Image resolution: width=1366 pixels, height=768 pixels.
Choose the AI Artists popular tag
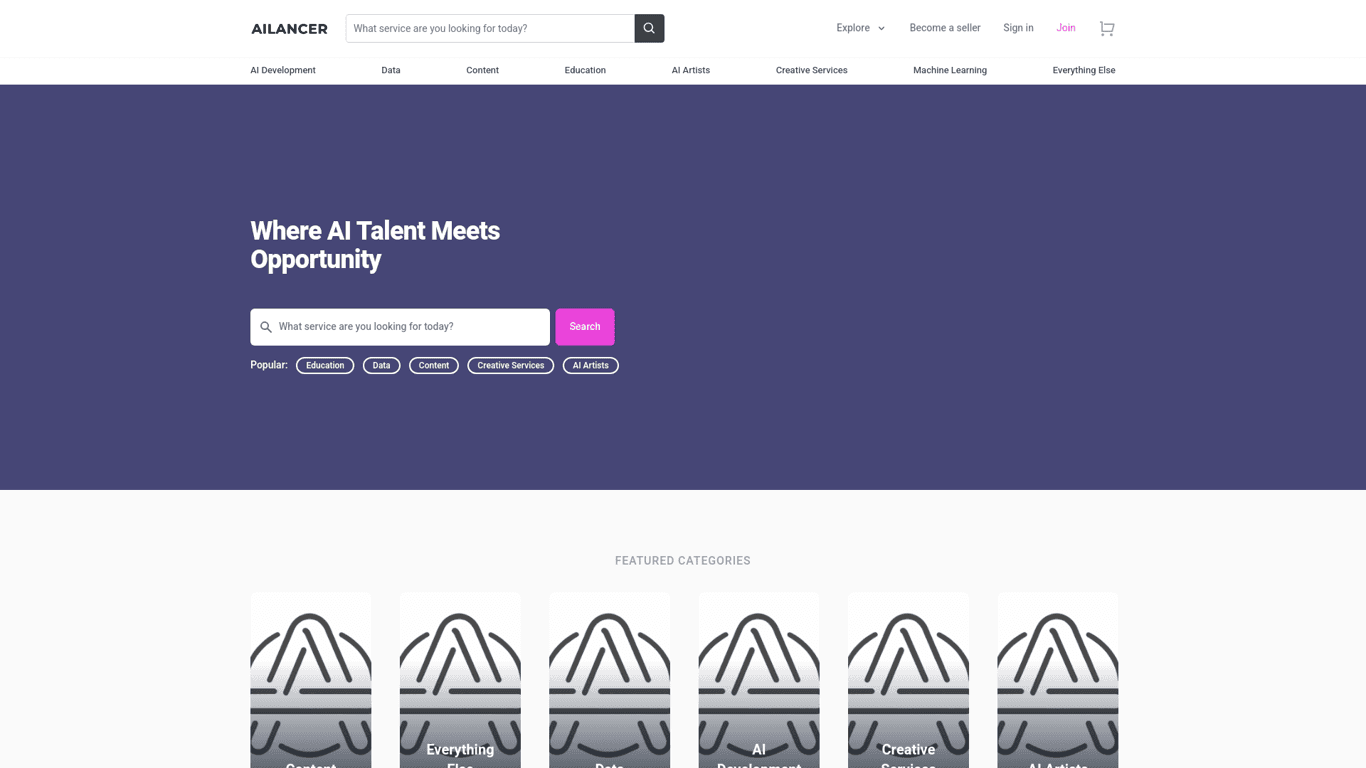click(590, 366)
